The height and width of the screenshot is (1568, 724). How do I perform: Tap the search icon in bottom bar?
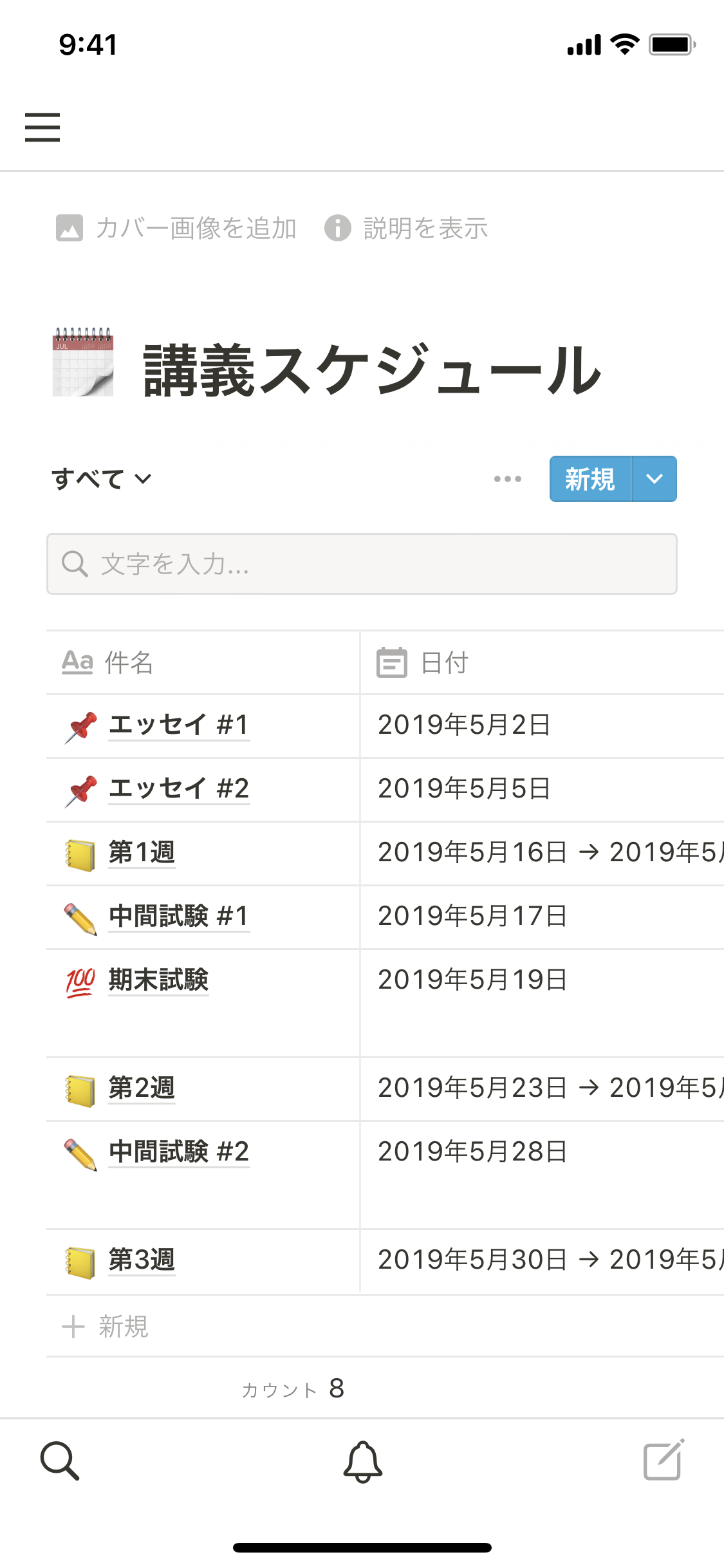point(60,1461)
